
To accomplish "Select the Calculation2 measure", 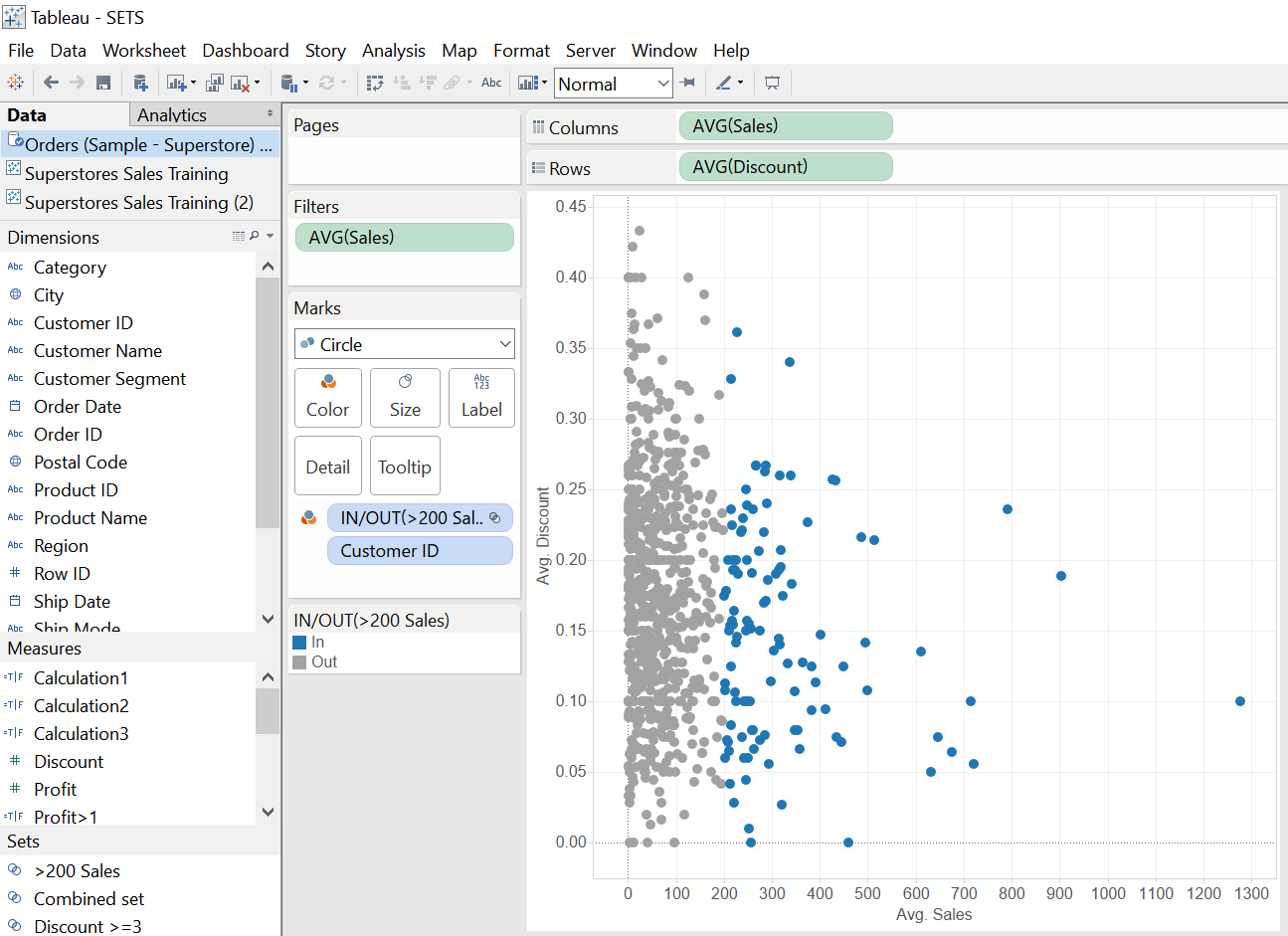I will pyautogui.click(x=82, y=705).
